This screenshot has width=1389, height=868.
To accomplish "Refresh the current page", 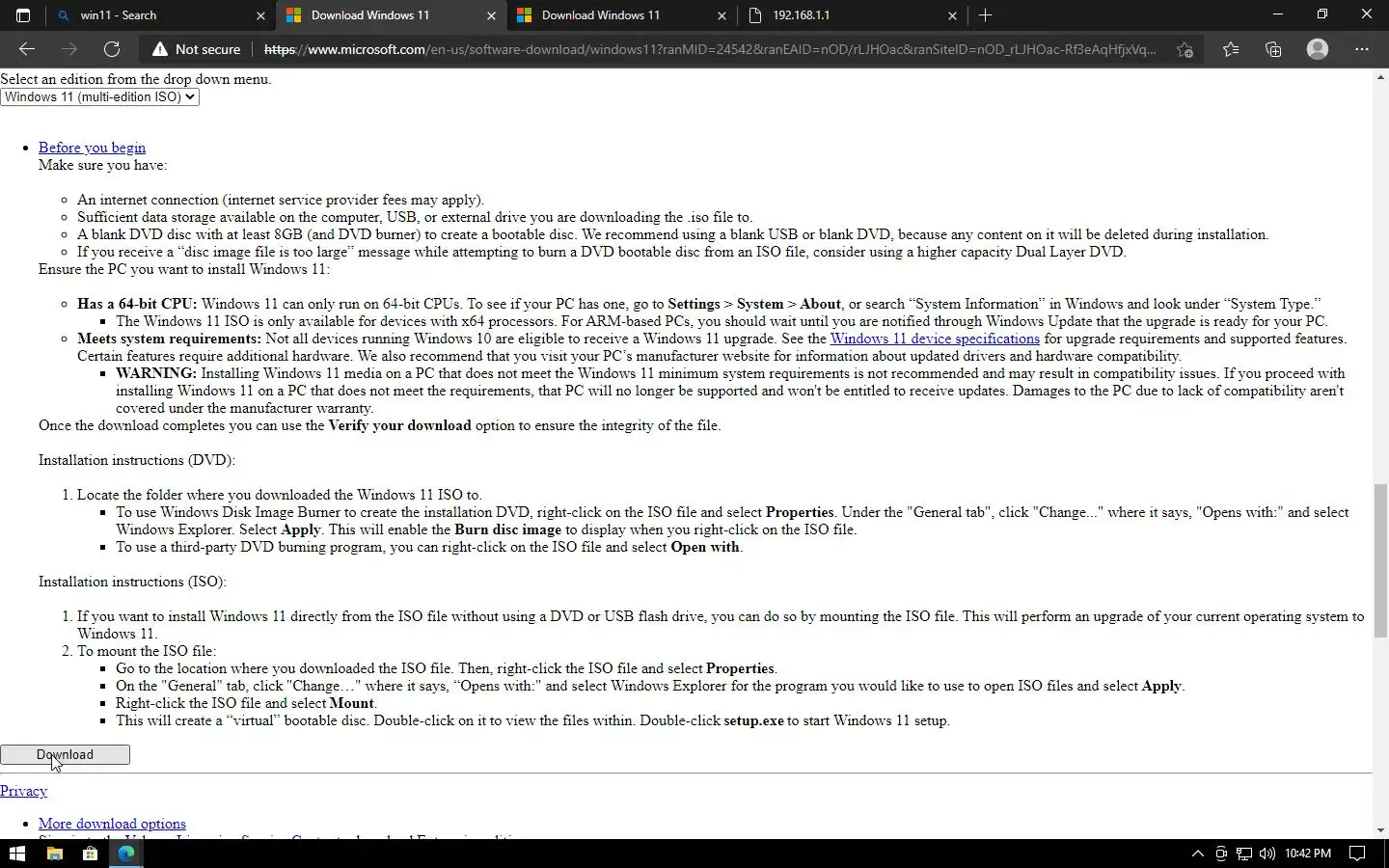I will coord(112,49).
